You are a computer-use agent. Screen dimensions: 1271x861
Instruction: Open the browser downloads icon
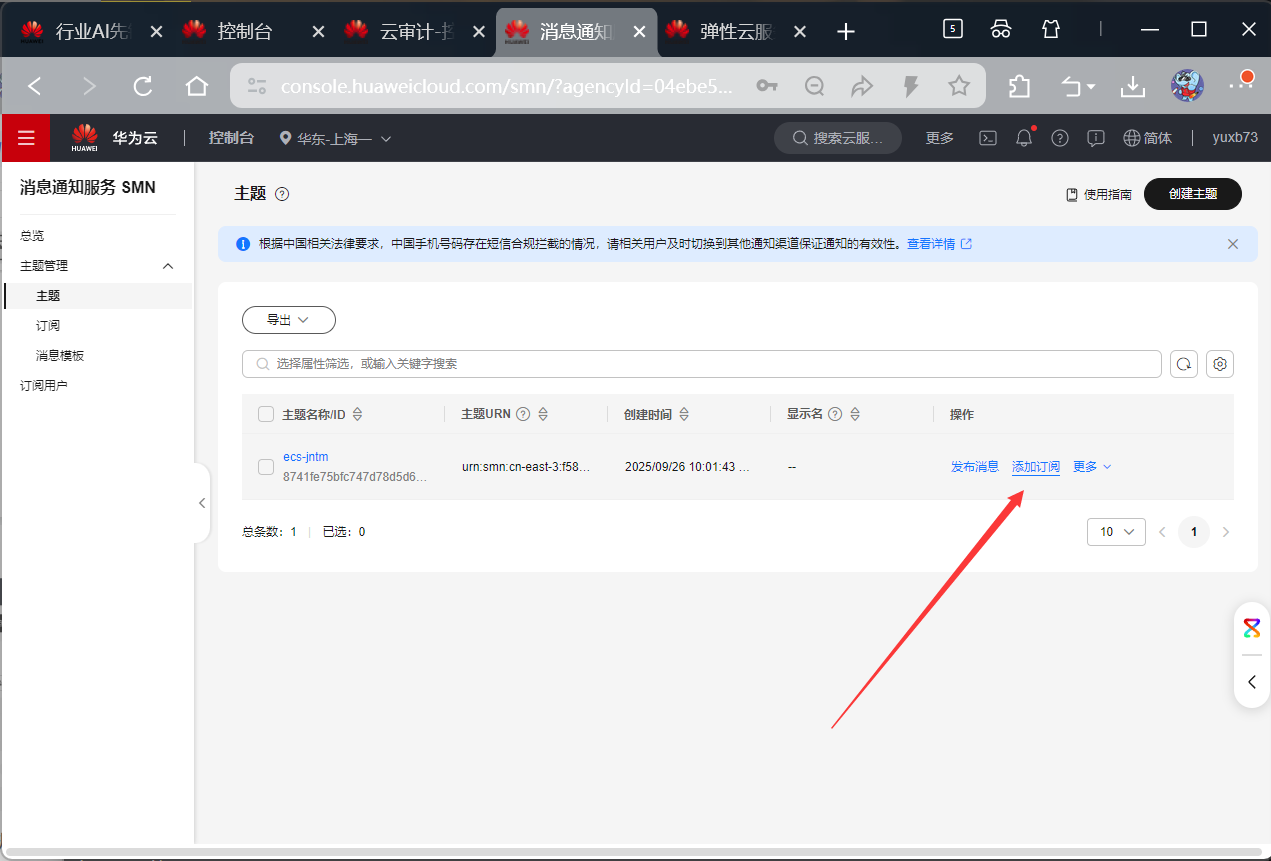tap(1132, 87)
